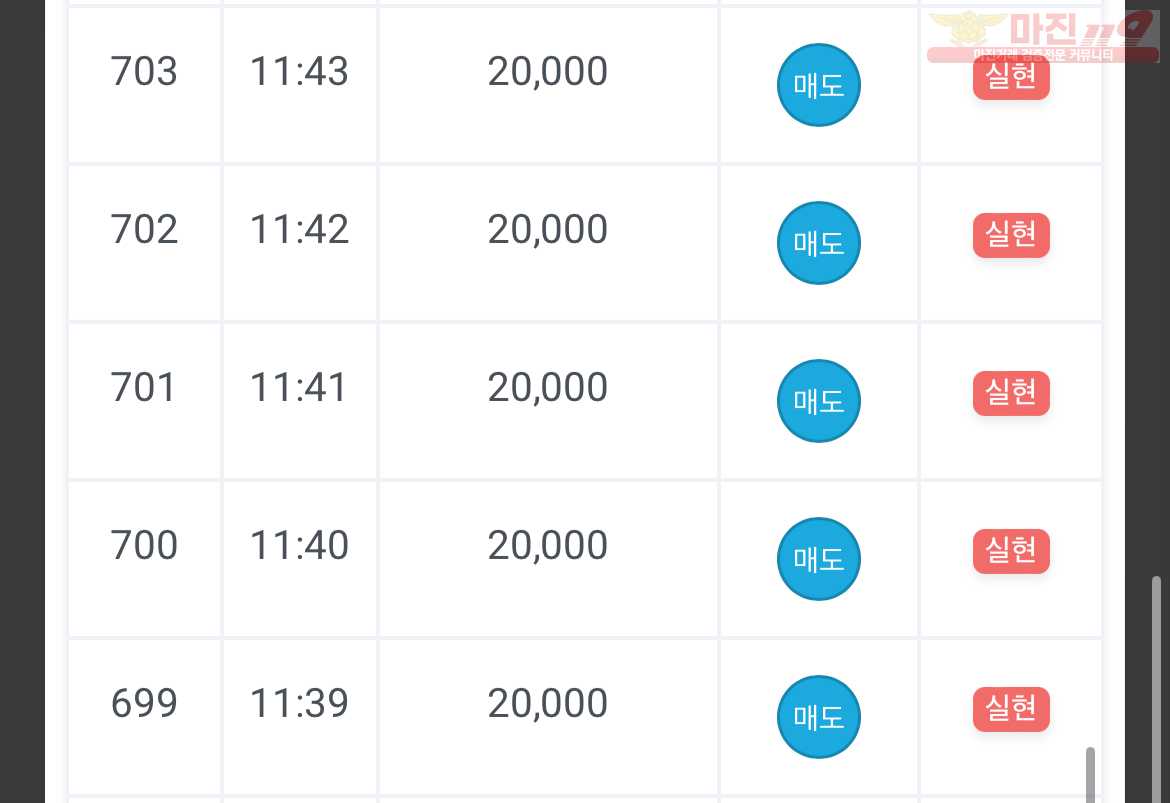Click the blue 매도 circle in row 701
The width and height of the screenshot is (1170, 803).
tap(819, 402)
